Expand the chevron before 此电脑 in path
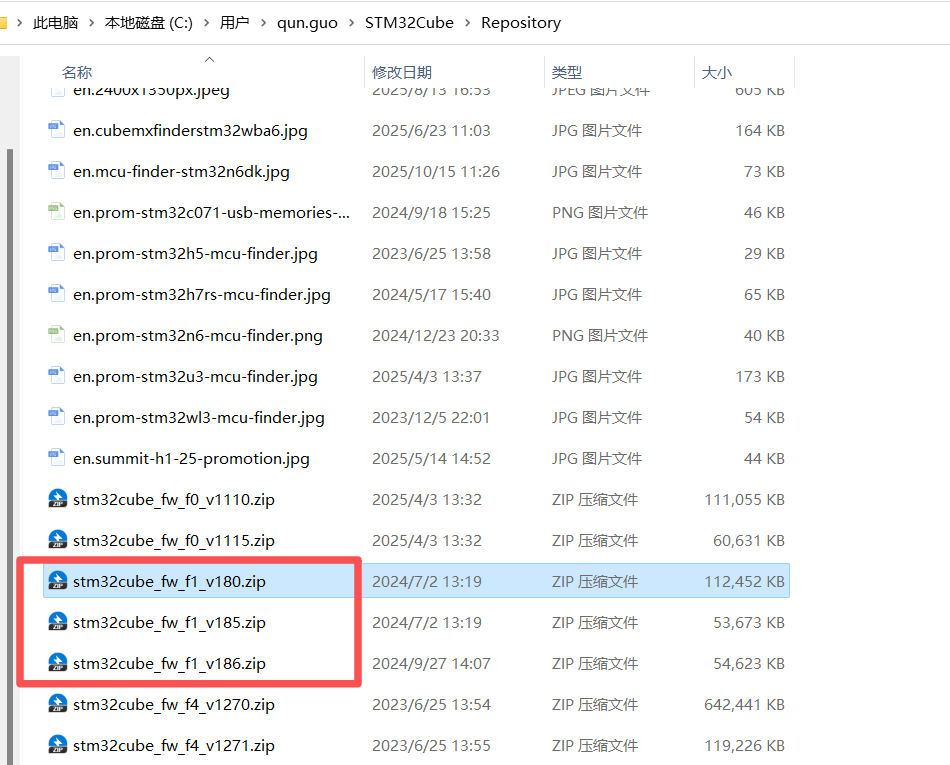The width and height of the screenshot is (950, 765). 20,23
